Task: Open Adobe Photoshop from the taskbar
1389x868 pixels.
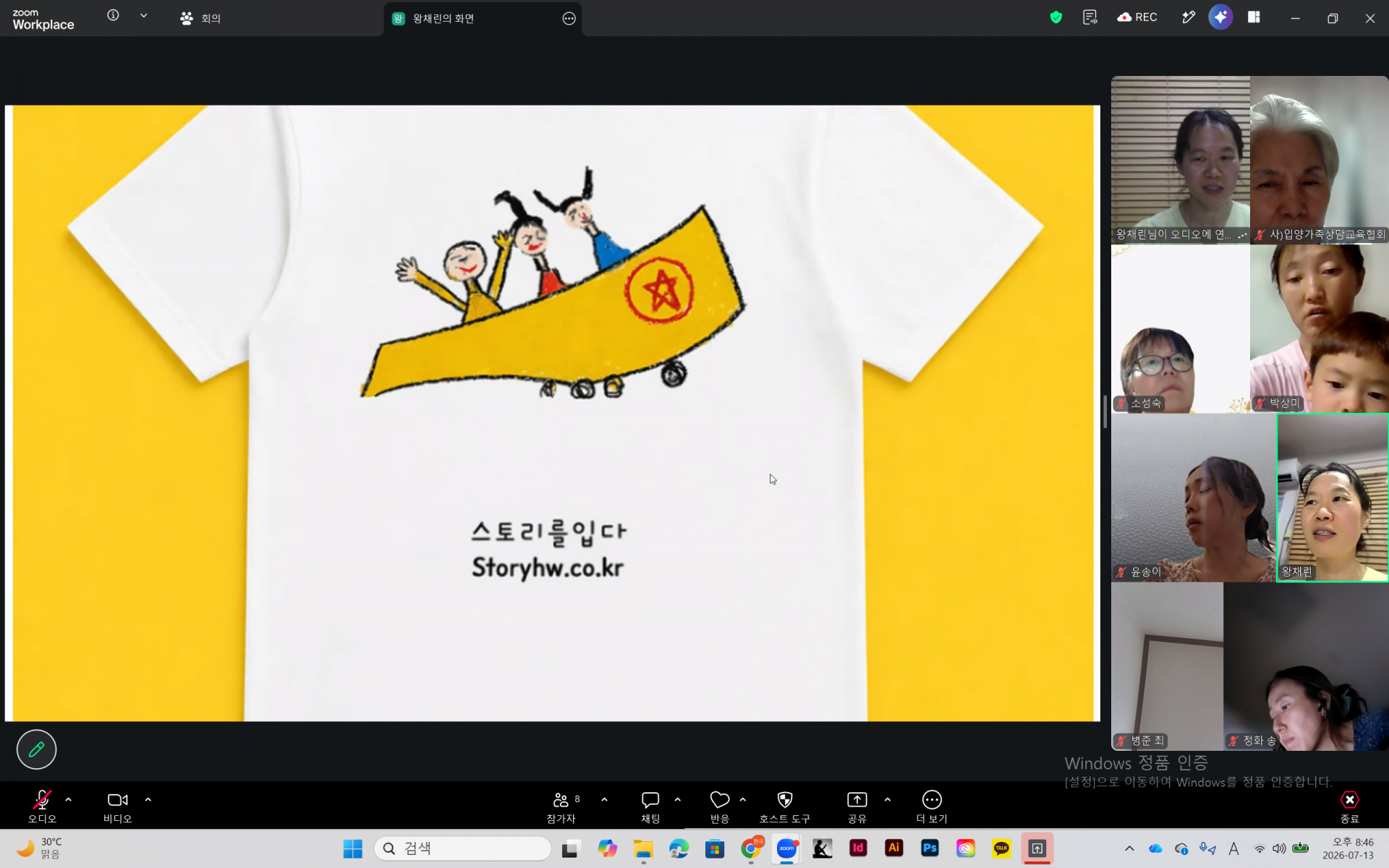Action: 930,848
